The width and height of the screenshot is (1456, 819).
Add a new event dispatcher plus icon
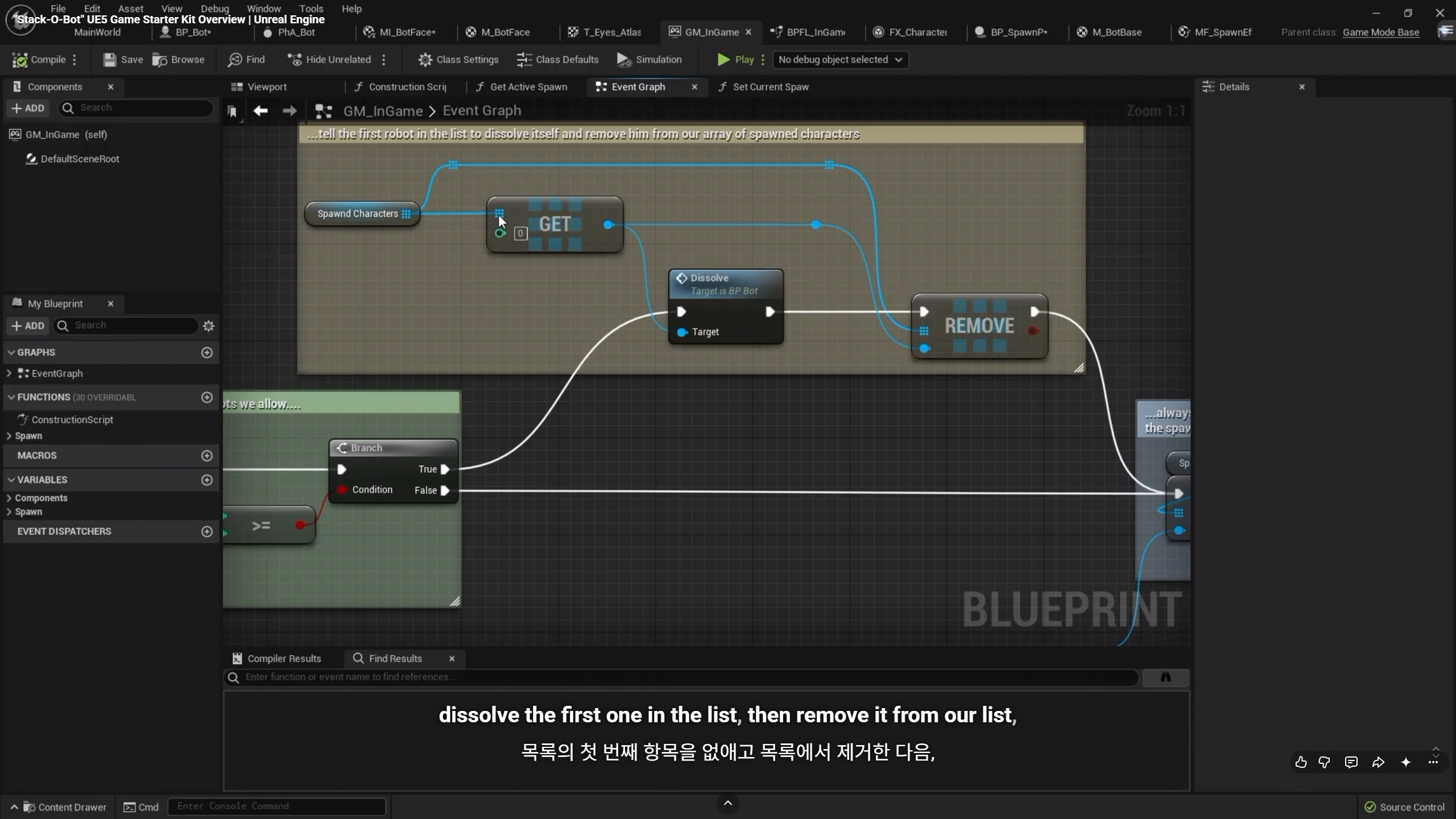(207, 531)
